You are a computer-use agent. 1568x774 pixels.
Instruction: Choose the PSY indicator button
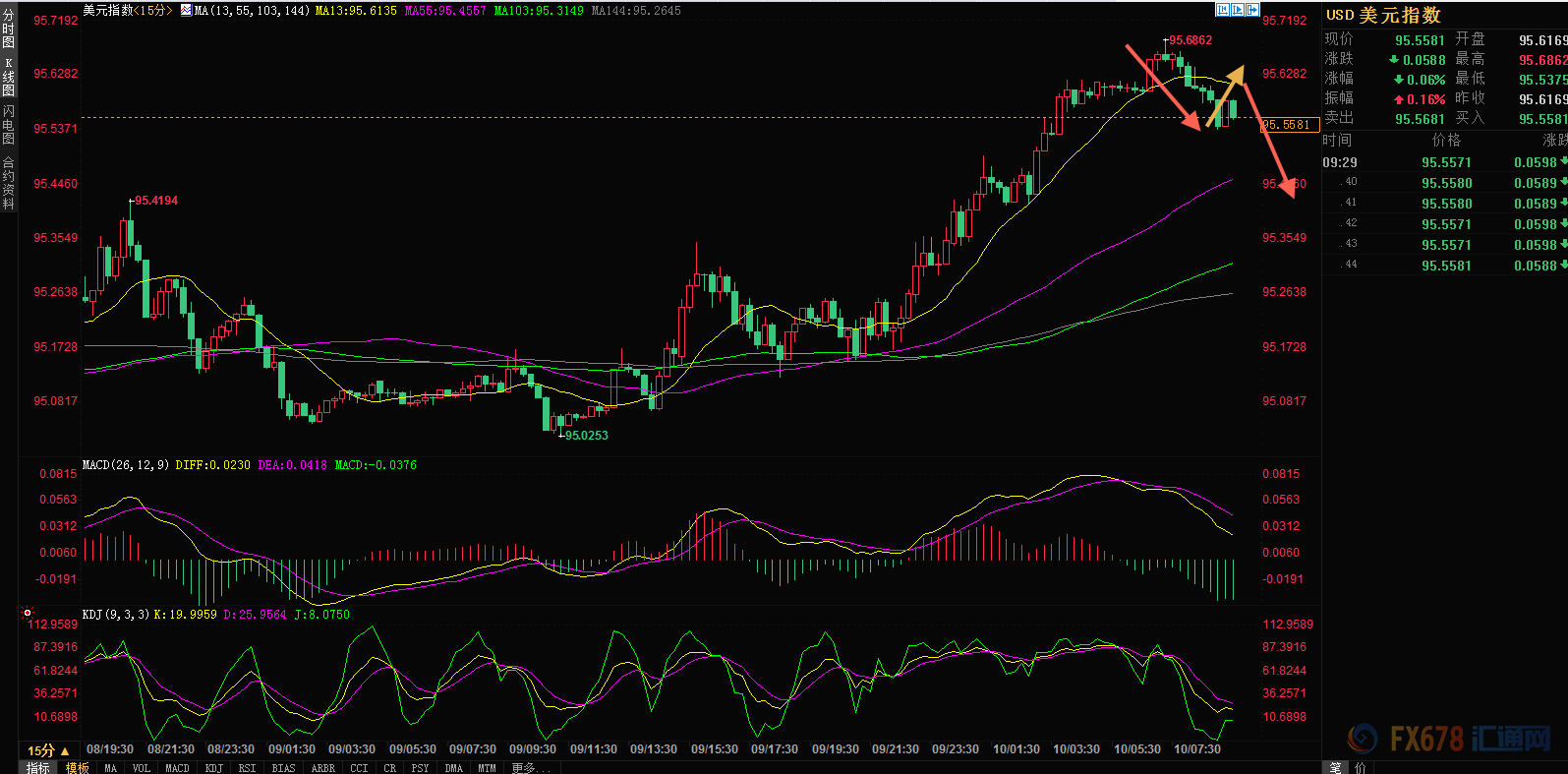pyautogui.click(x=420, y=768)
